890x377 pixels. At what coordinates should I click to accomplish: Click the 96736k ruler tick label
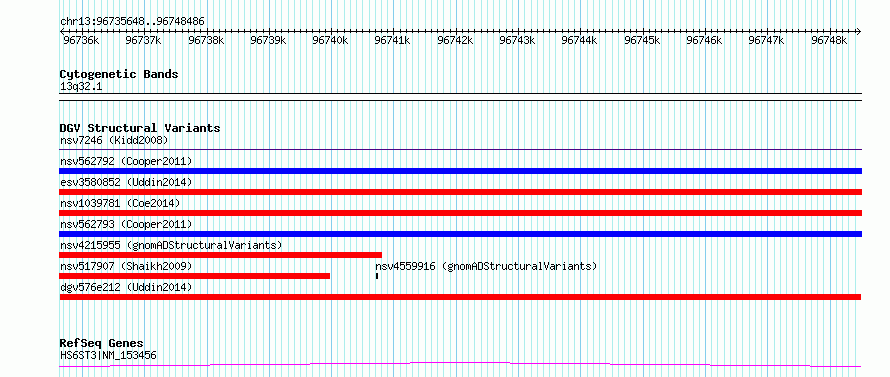(x=82, y=40)
